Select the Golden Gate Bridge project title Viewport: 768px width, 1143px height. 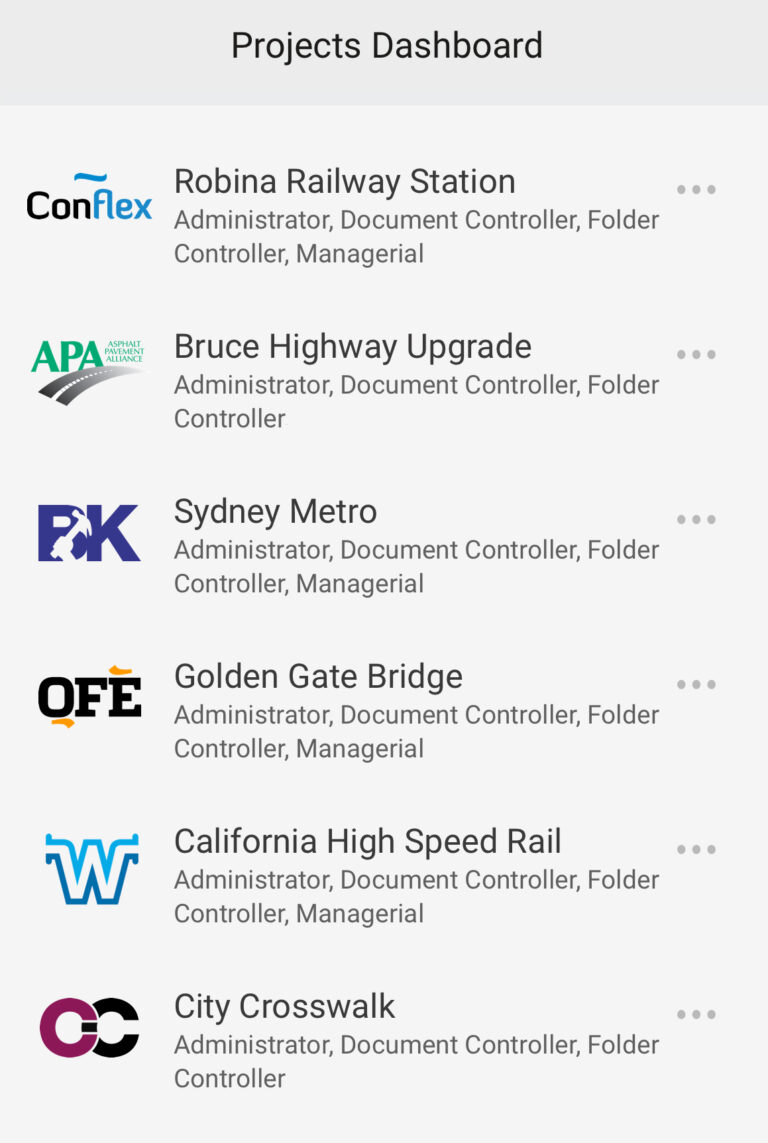coord(318,676)
